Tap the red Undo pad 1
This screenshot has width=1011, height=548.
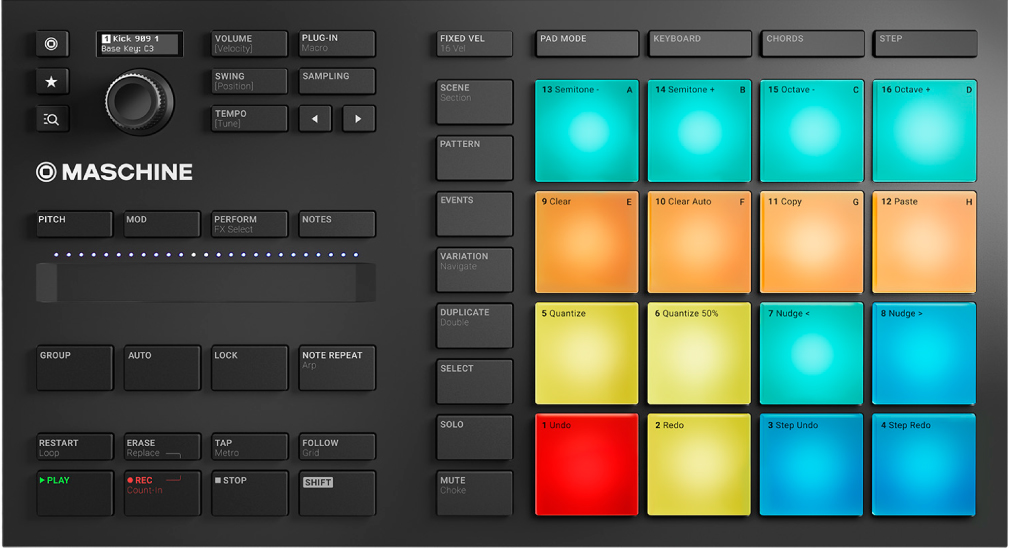point(586,466)
